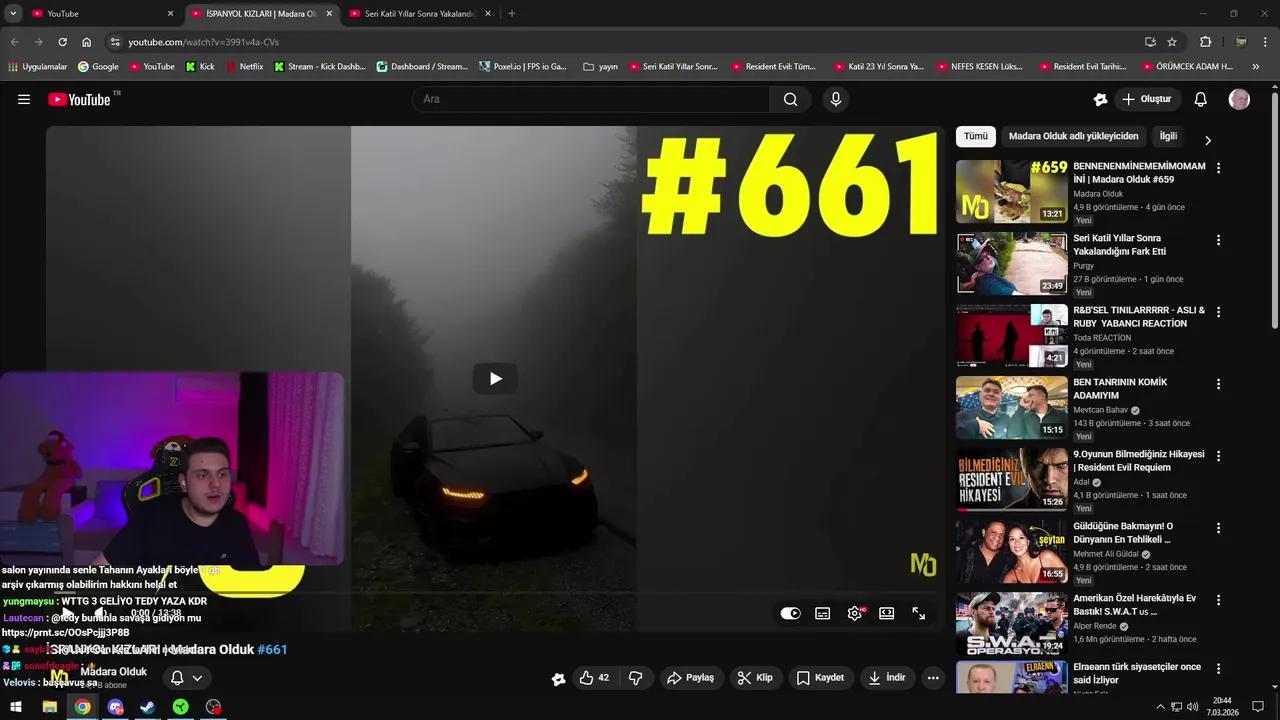Open the Madara Olduk channel link
This screenshot has height=720, width=1280.
click(113, 671)
